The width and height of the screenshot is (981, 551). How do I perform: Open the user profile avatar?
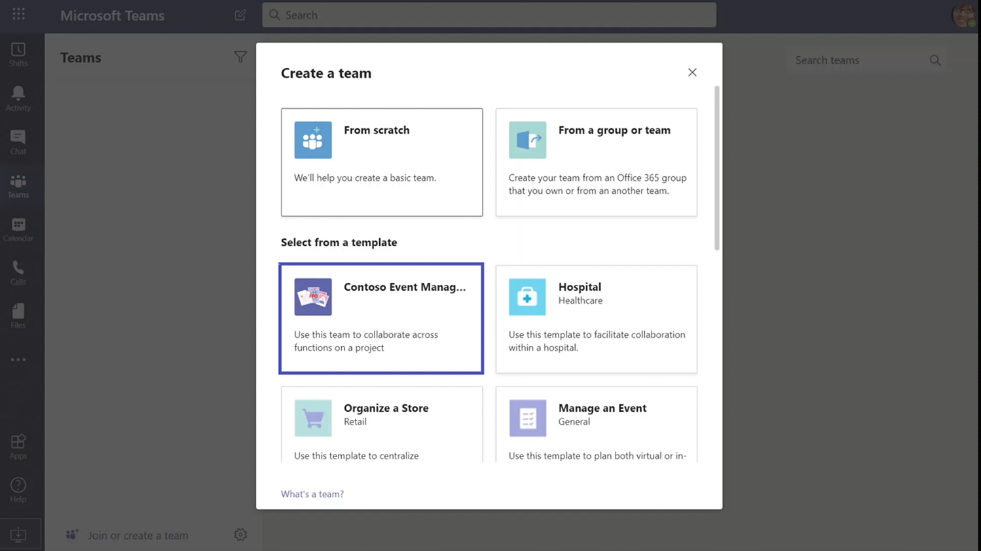965,15
